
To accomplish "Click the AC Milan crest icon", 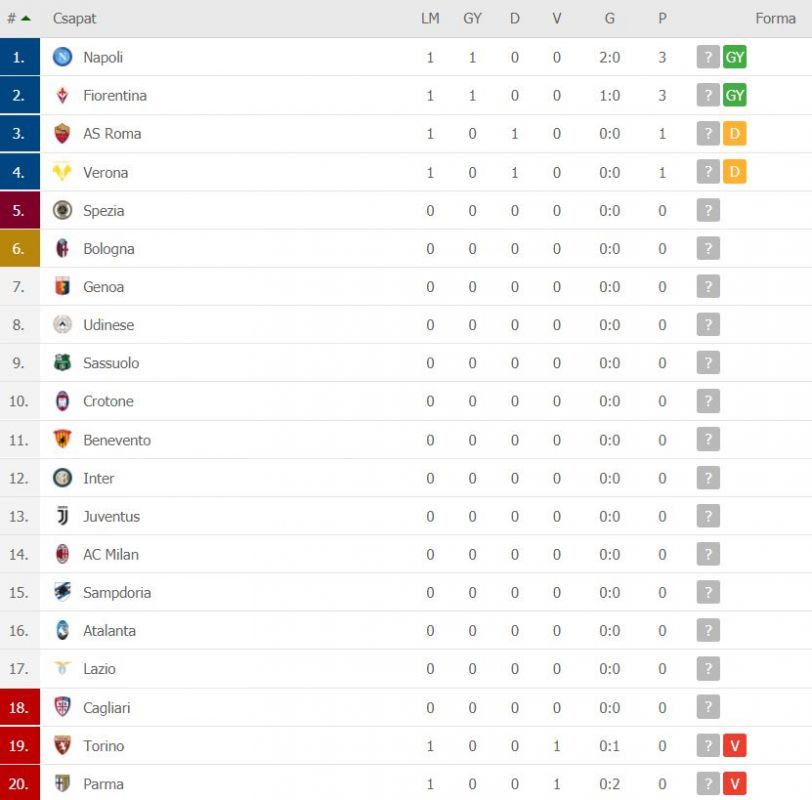I will [x=63, y=554].
